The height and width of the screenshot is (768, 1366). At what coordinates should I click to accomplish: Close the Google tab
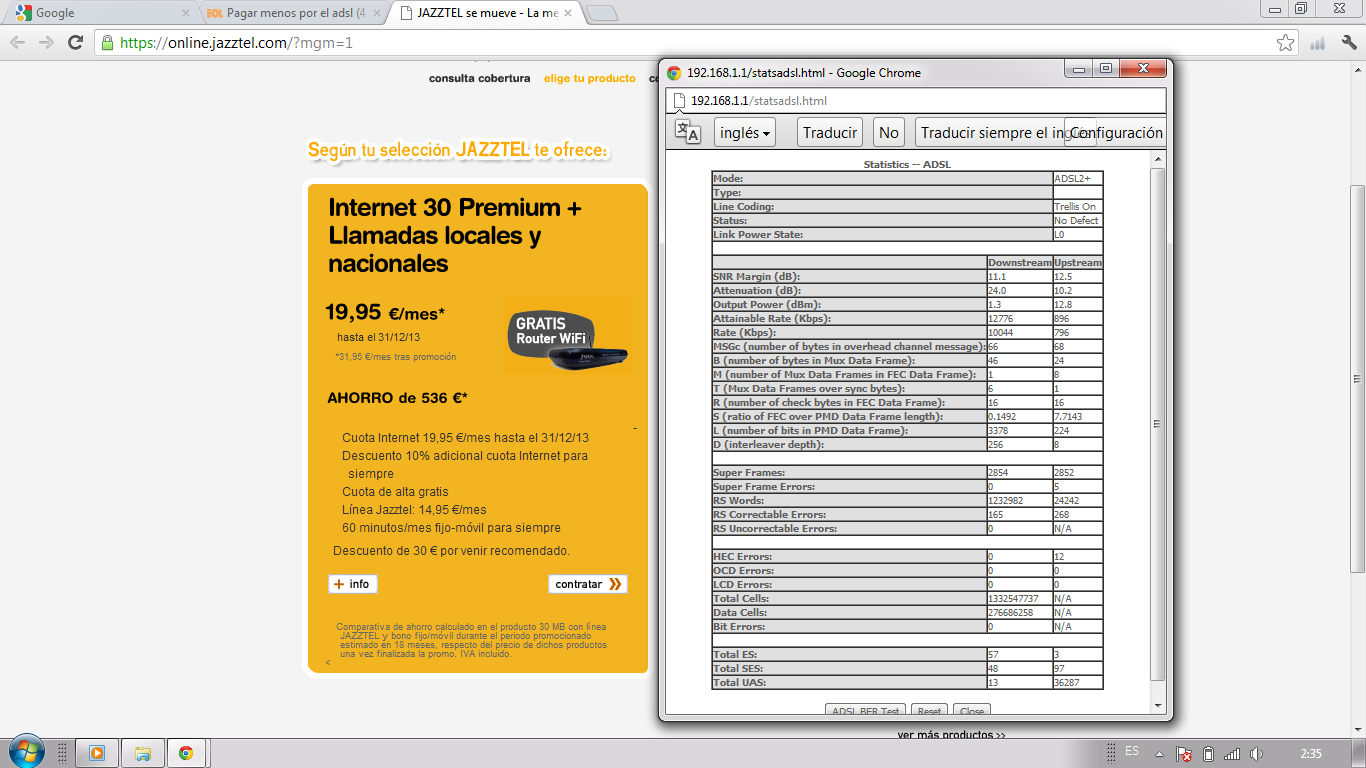185,14
